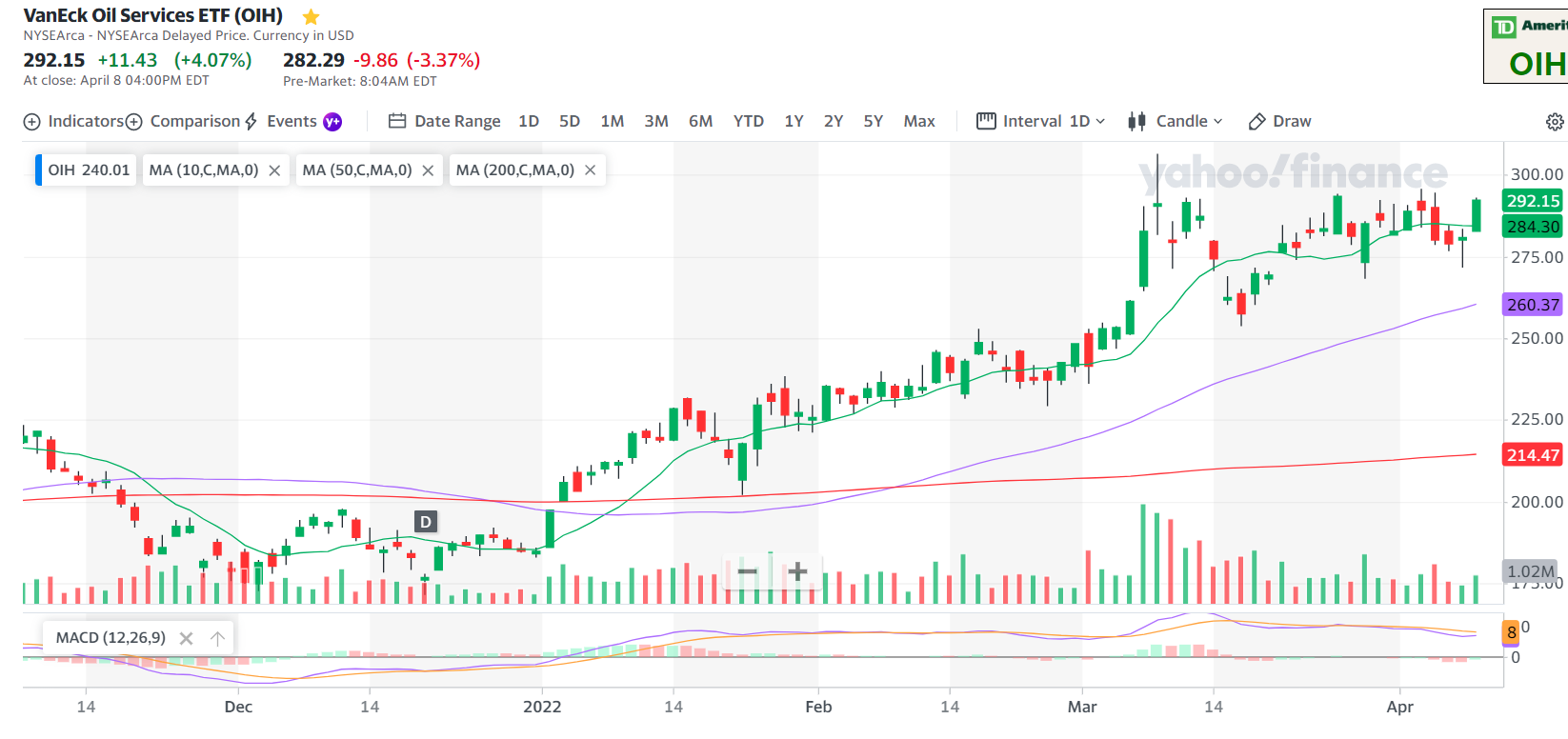Click the VanEck Oil Services ETF title
The height and width of the screenshot is (739, 1568).
(153, 15)
